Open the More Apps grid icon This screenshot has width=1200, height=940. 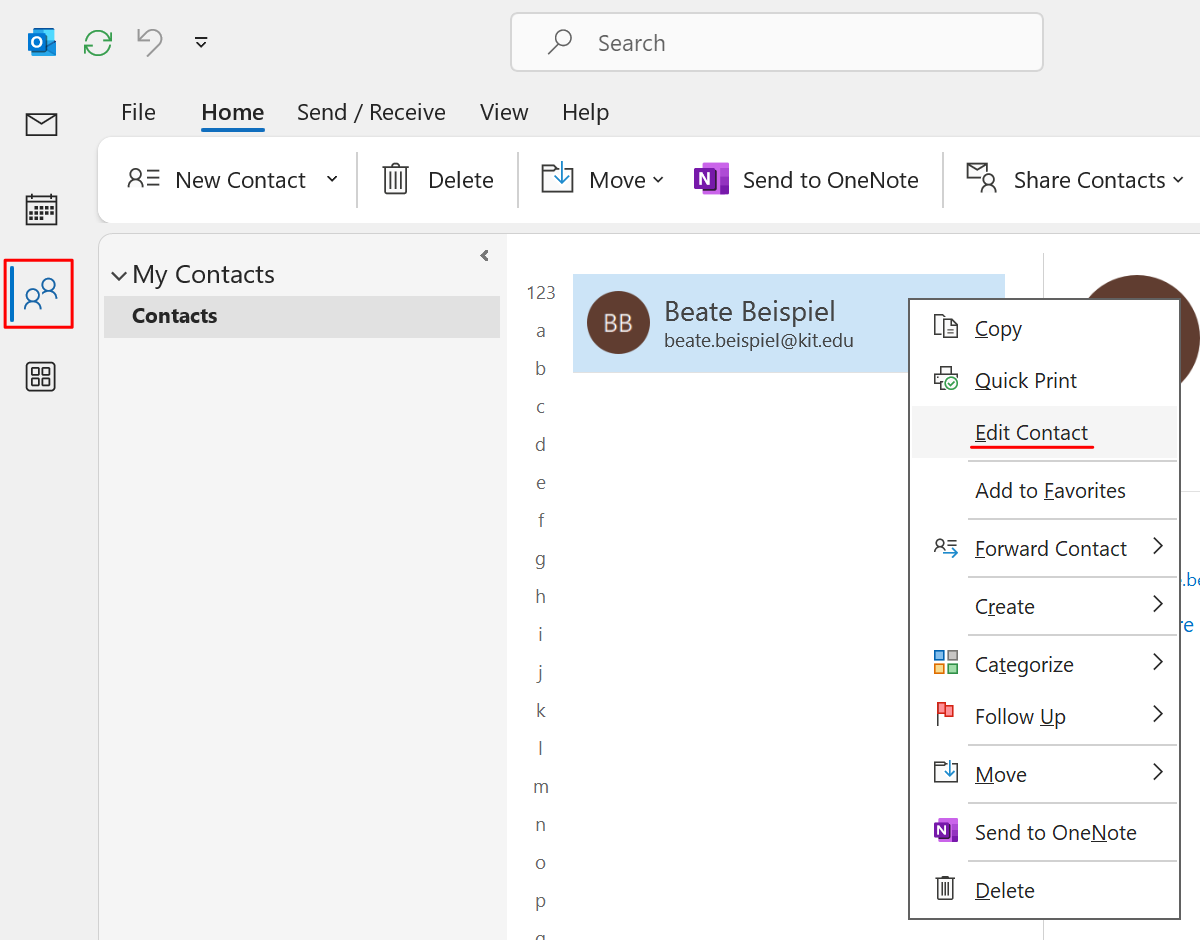(x=41, y=377)
